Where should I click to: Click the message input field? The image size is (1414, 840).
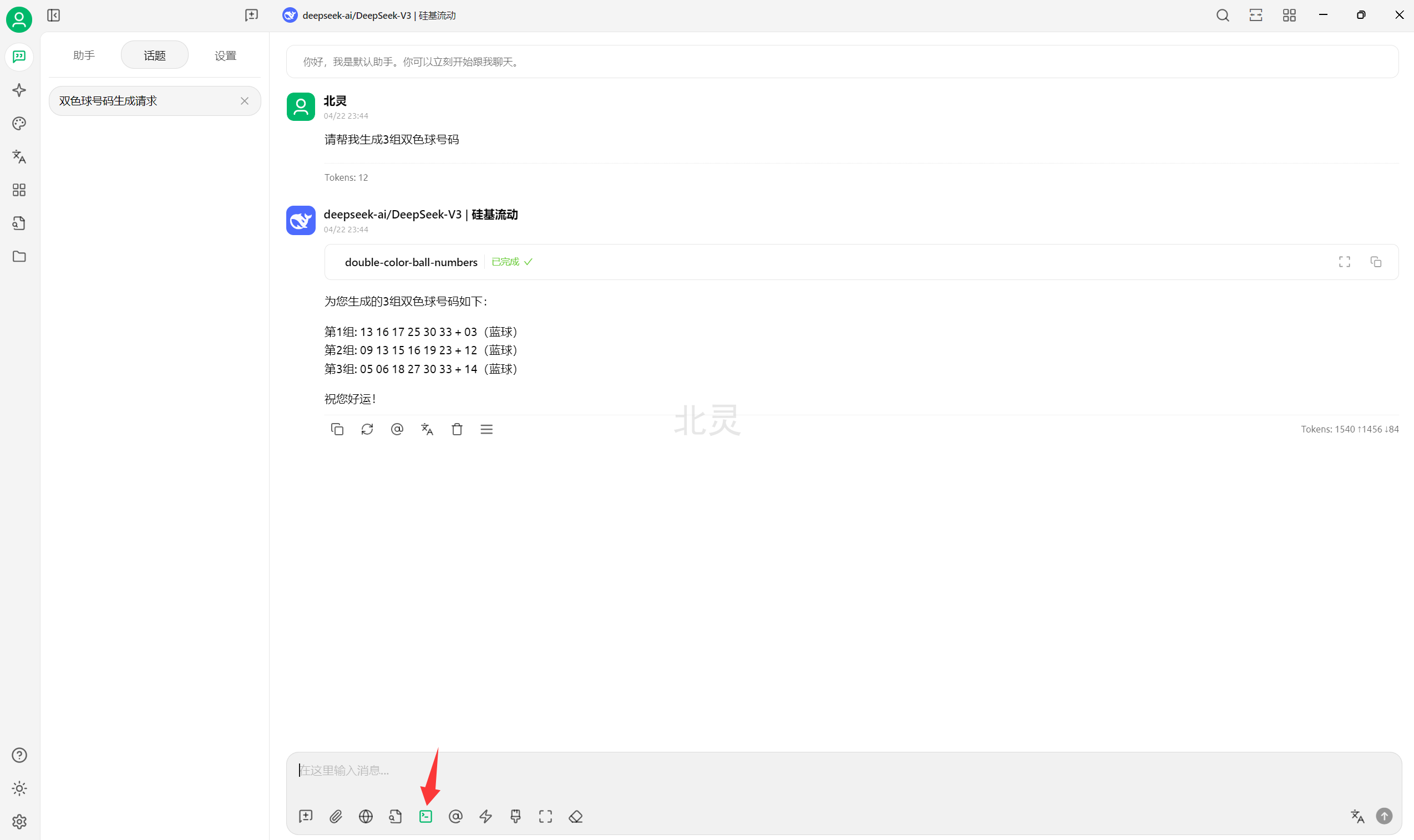coord(793,771)
